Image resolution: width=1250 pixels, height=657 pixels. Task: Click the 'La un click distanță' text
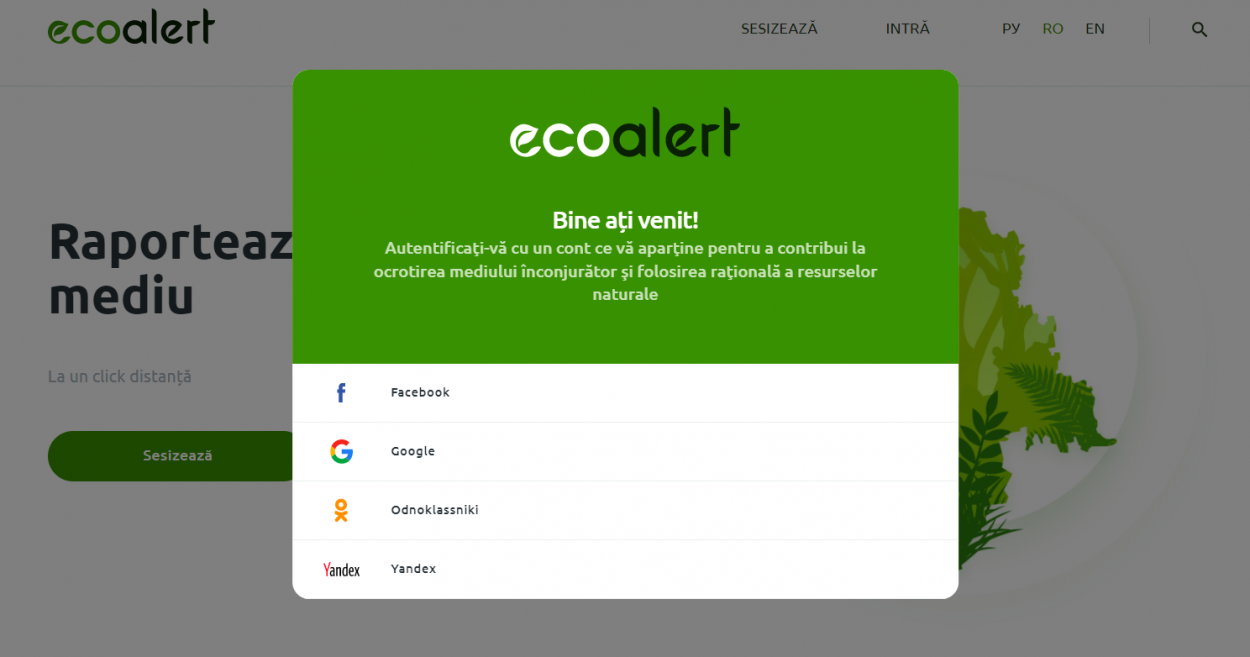pyautogui.click(x=120, y=377)
